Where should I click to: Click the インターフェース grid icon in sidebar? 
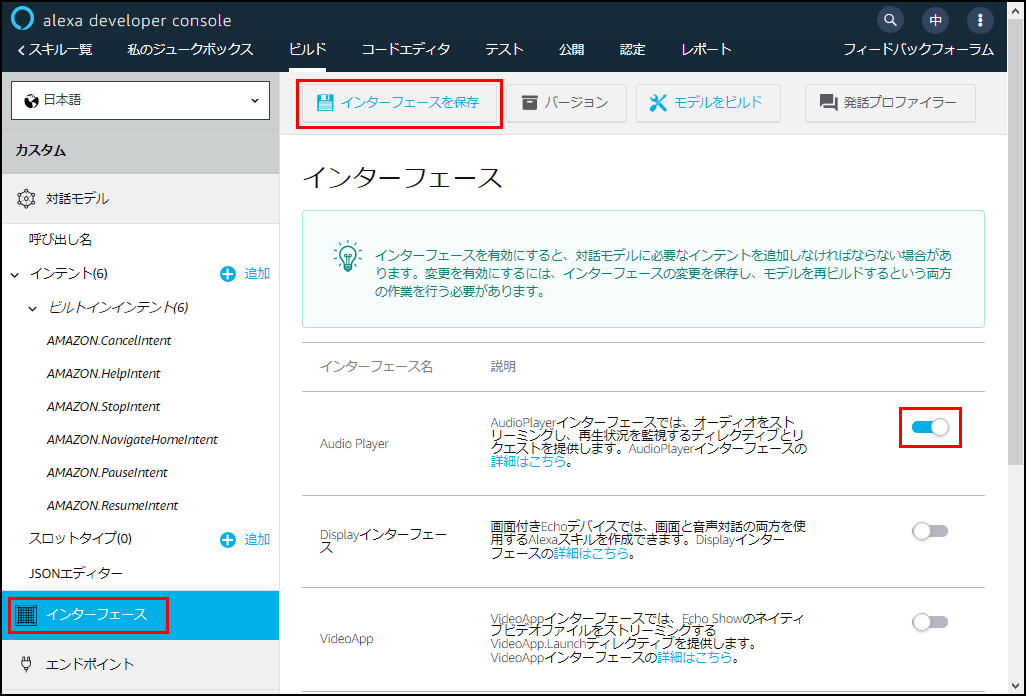tap(26, 615)
